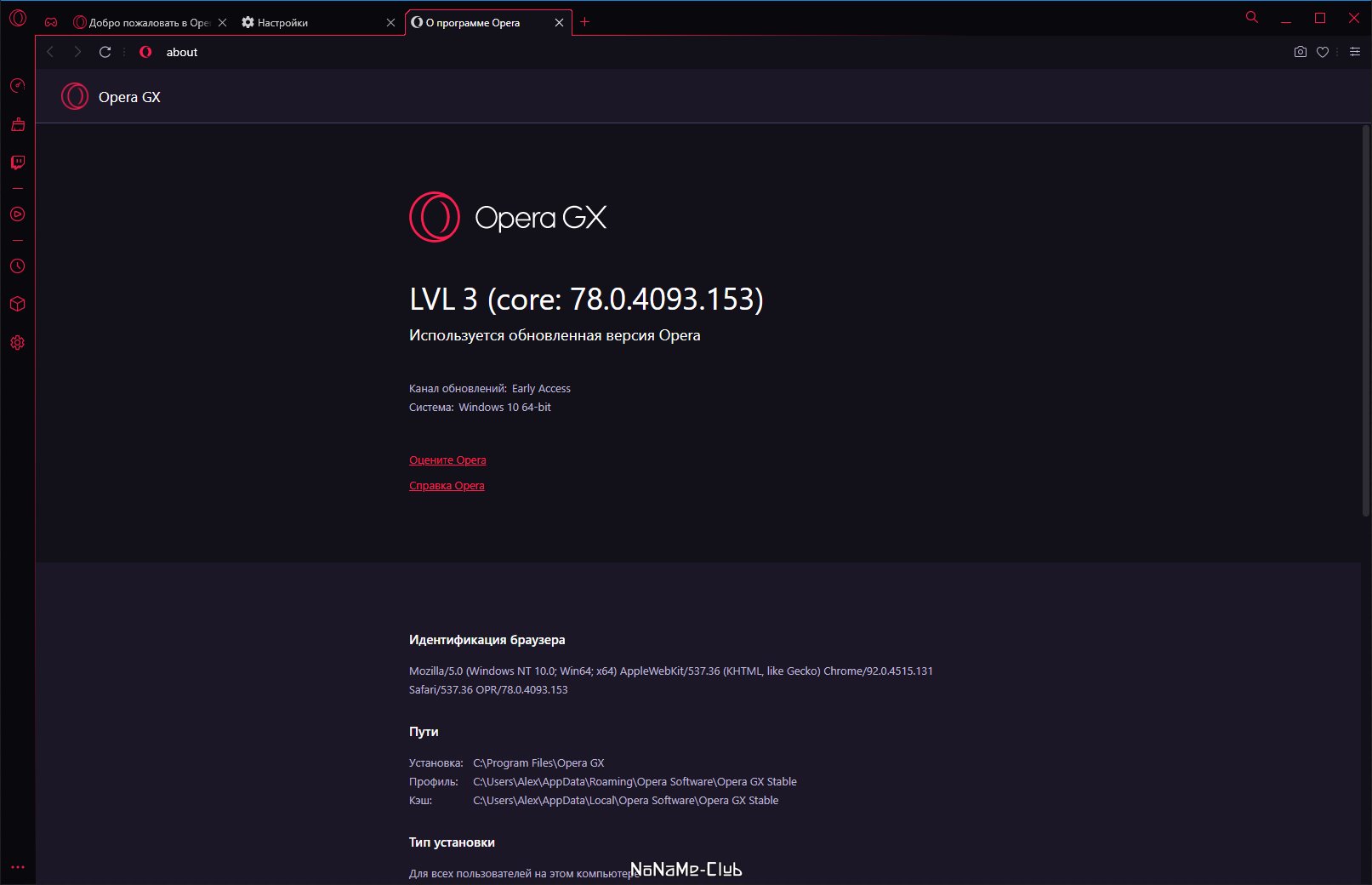Click the Early Access channel text
The height and width of the screenshot is (885, 1372).
(x=541, y=389)
